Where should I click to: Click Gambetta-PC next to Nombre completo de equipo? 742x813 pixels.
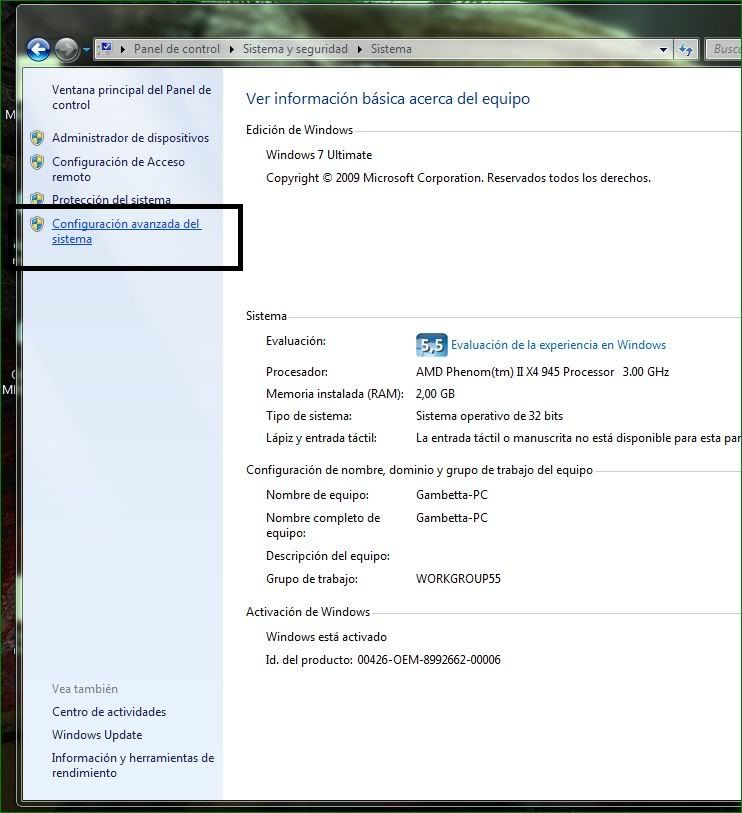click(452, 517)
